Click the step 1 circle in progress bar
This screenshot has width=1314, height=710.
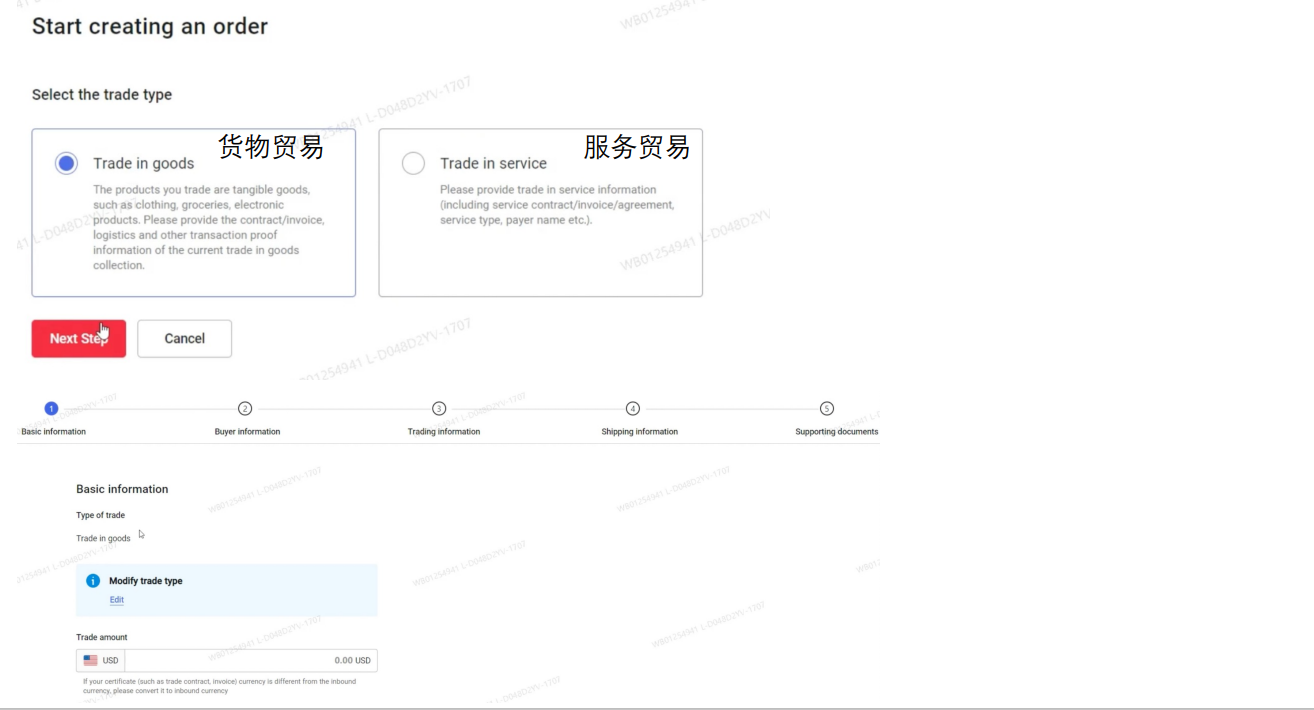click(x=51, y=408)
